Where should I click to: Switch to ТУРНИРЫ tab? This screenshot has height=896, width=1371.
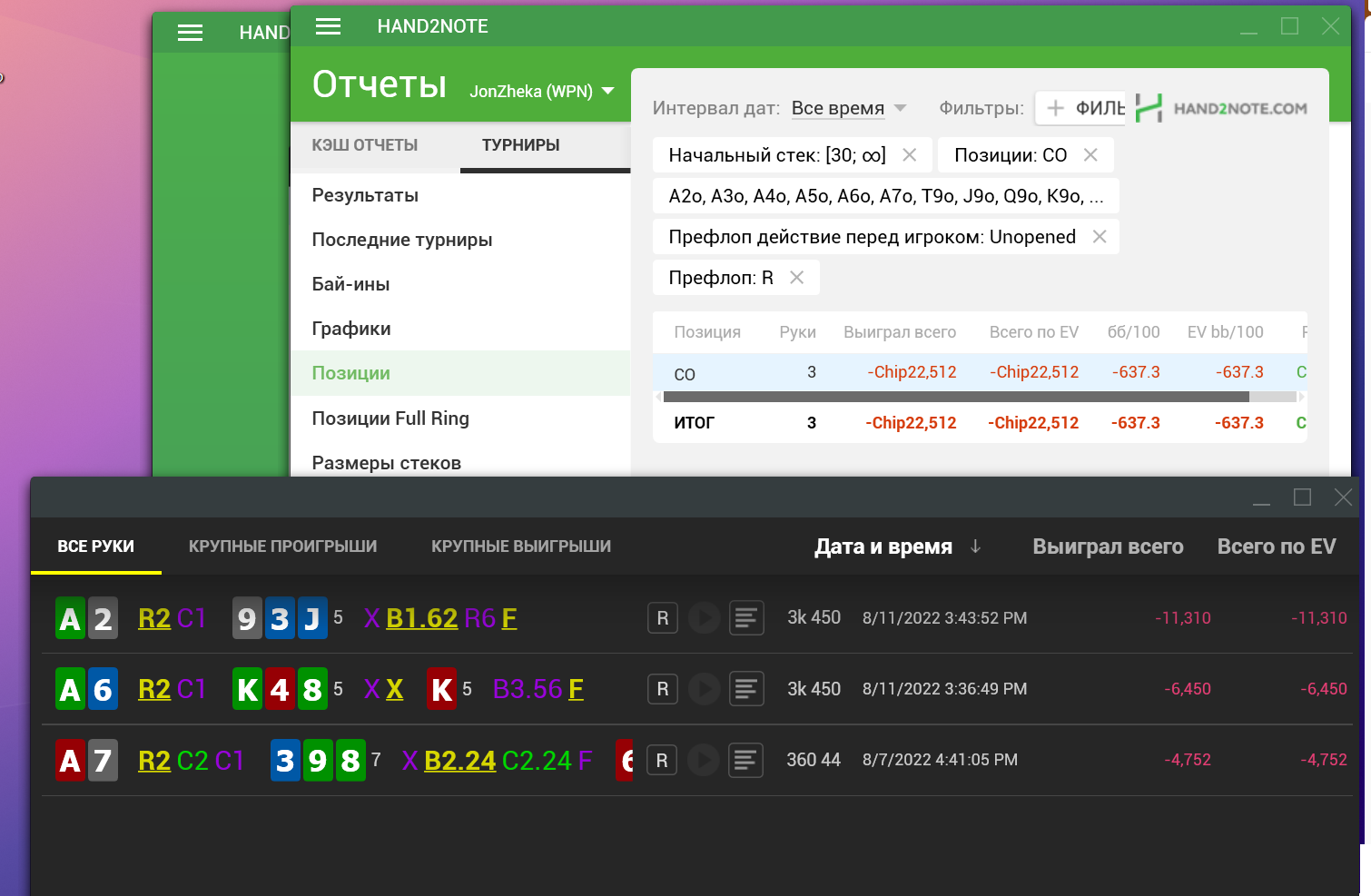(x=520, y=145)
